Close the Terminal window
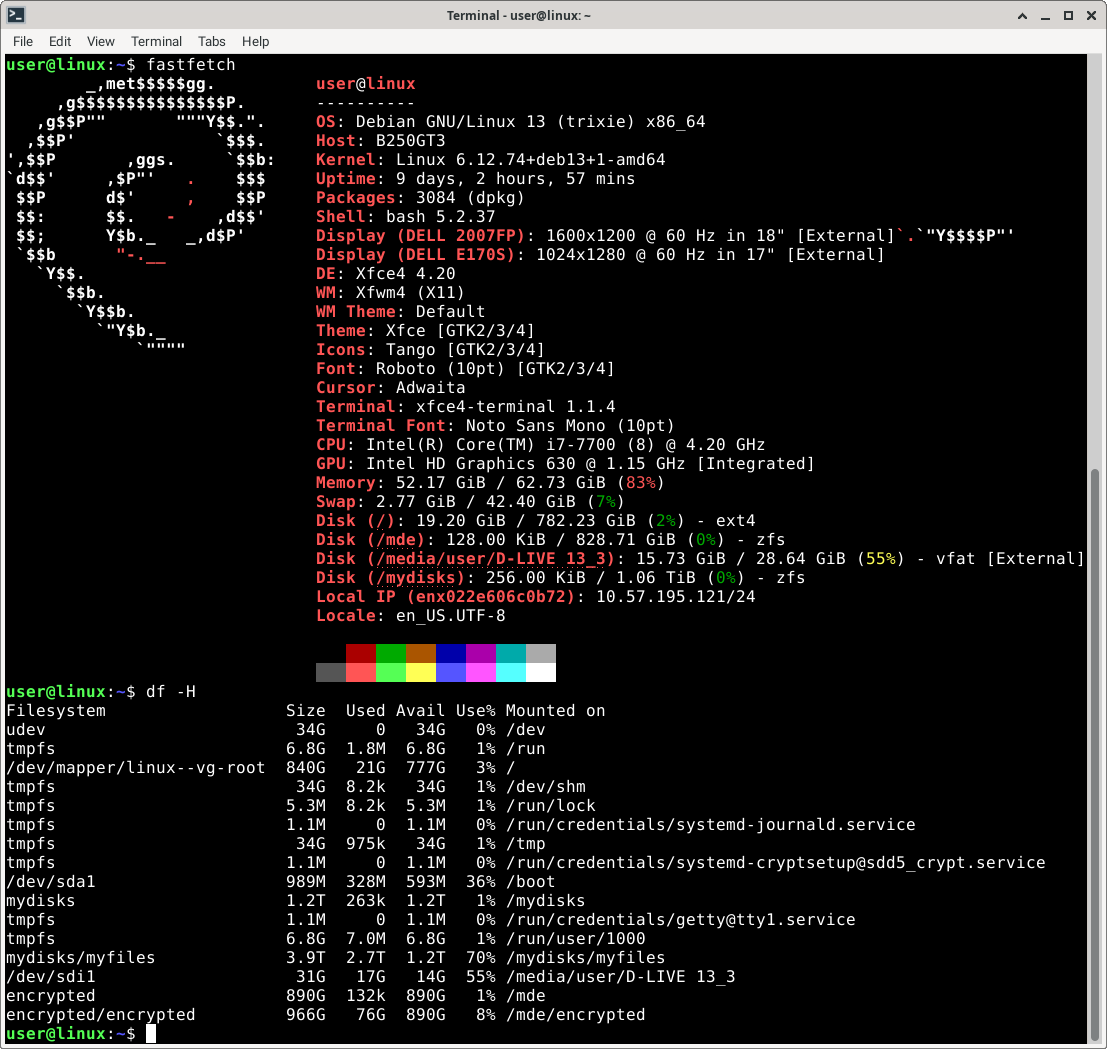Image resolution: width=1107 pixels, height=1049 pixels. [1091, 16]
